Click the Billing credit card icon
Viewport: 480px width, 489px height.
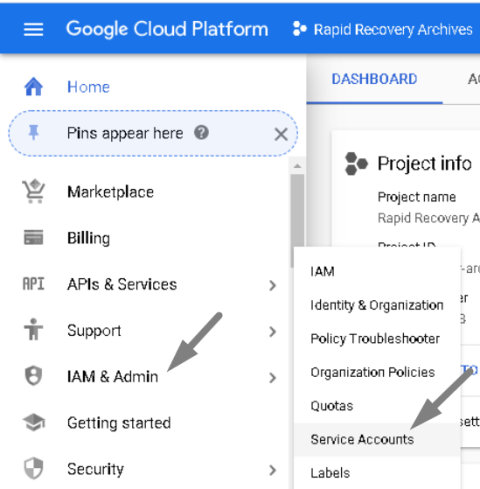(x=33, y=237)
